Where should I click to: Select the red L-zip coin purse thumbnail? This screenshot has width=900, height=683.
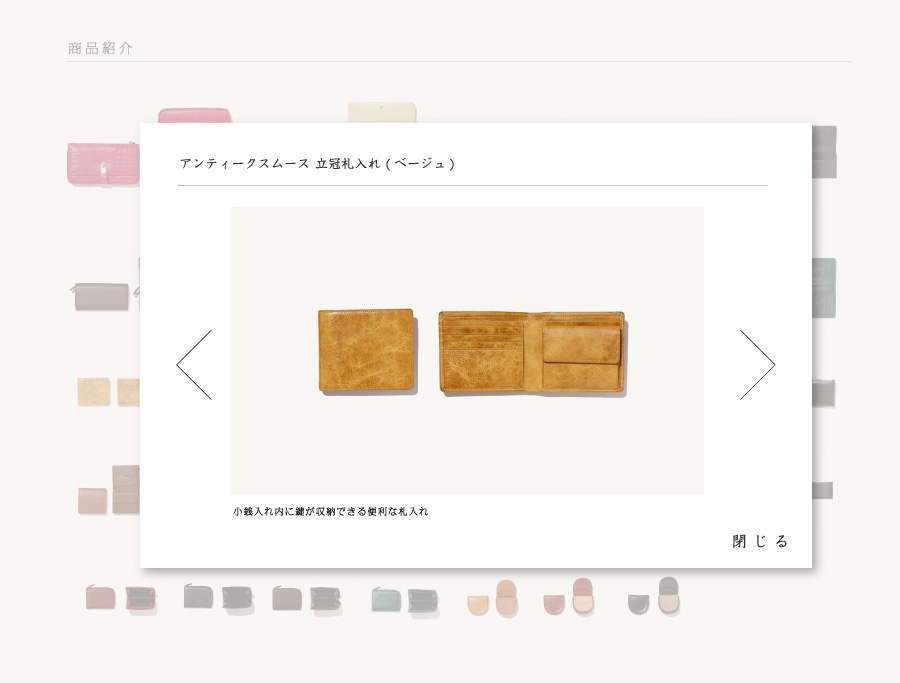click(121, 598)
